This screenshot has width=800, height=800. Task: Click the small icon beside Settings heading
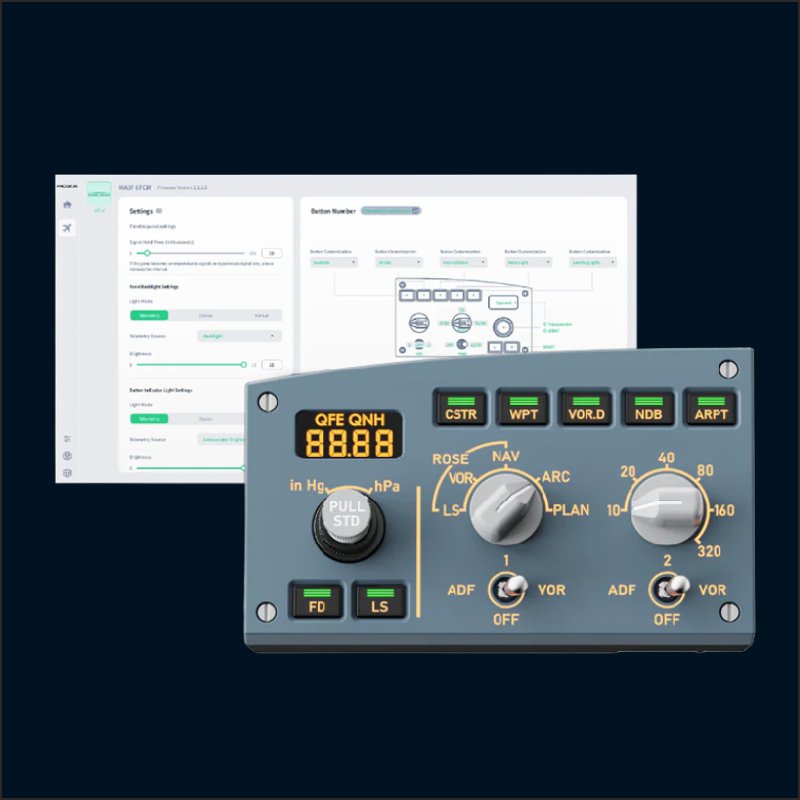point(159,211)
